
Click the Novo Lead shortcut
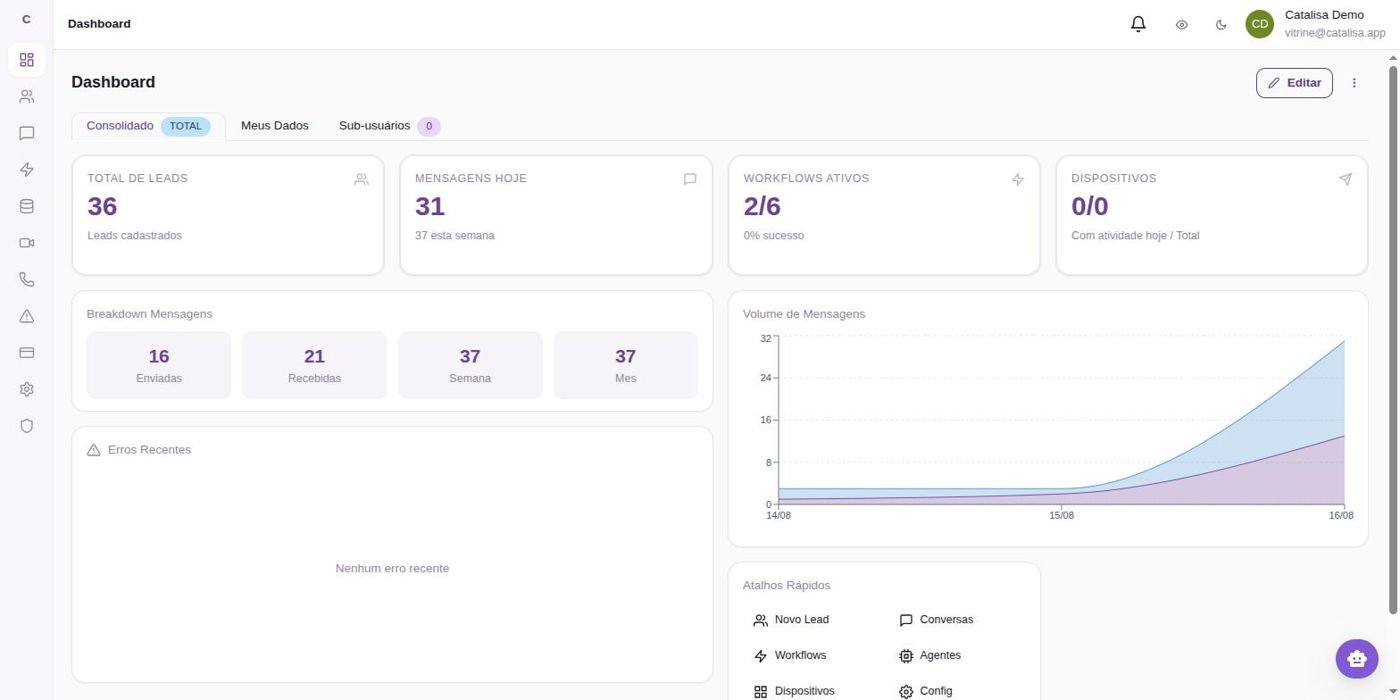pyautogui.click(x=791, y=620)
